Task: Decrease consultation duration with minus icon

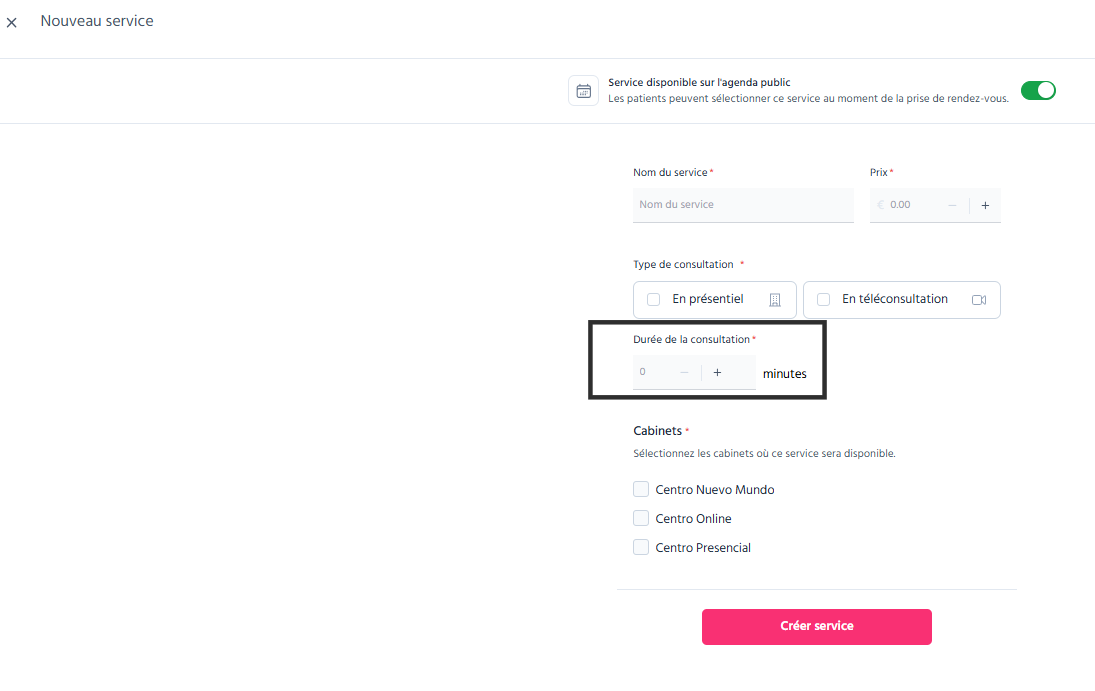Action: pos(684,372)
